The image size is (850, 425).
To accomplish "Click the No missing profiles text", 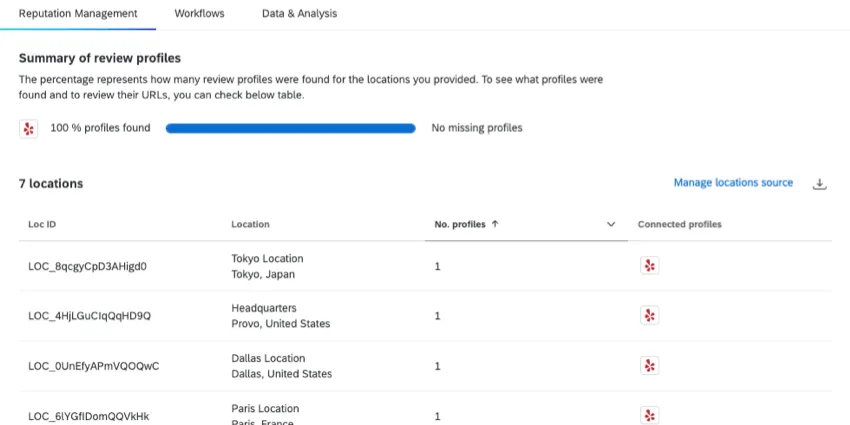I will coord(476,128).
